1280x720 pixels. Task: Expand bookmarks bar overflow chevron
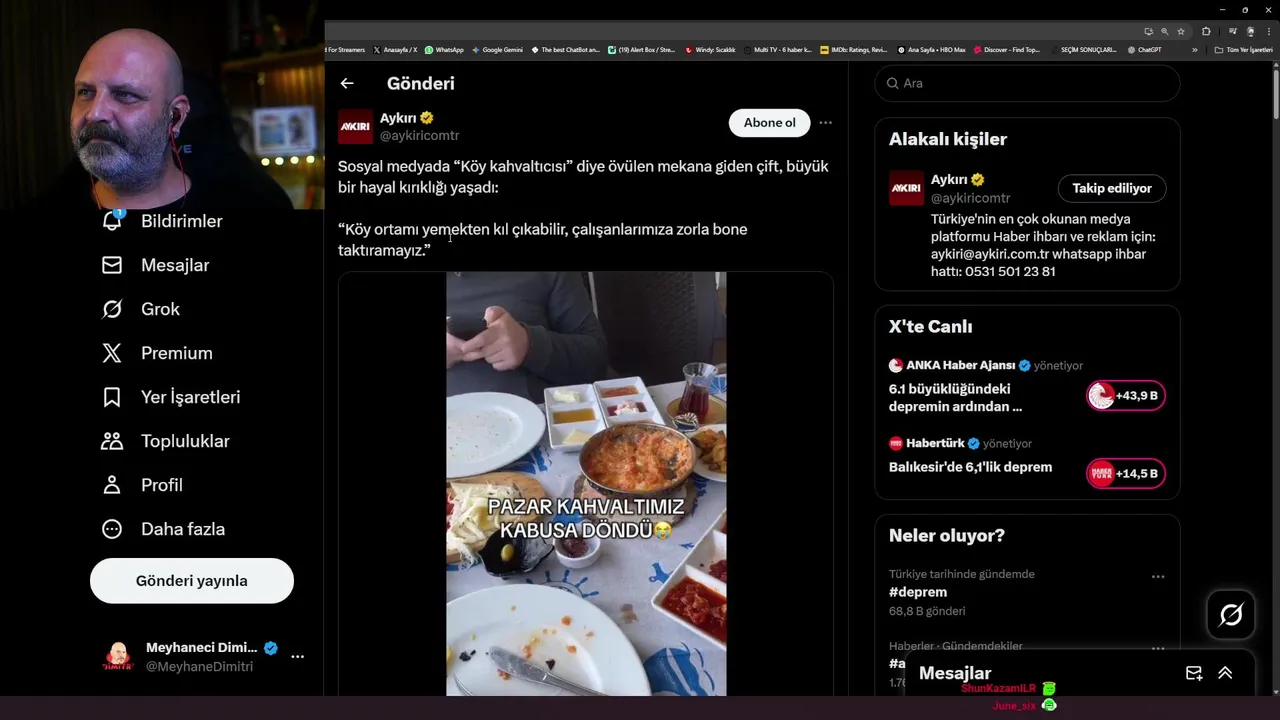[x=1194, y=49]
